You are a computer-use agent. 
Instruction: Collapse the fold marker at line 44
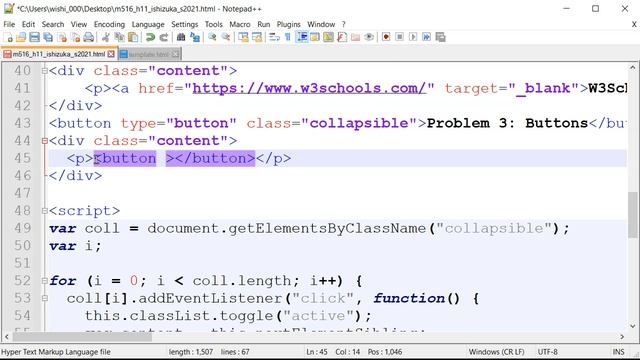pos(44,141)
